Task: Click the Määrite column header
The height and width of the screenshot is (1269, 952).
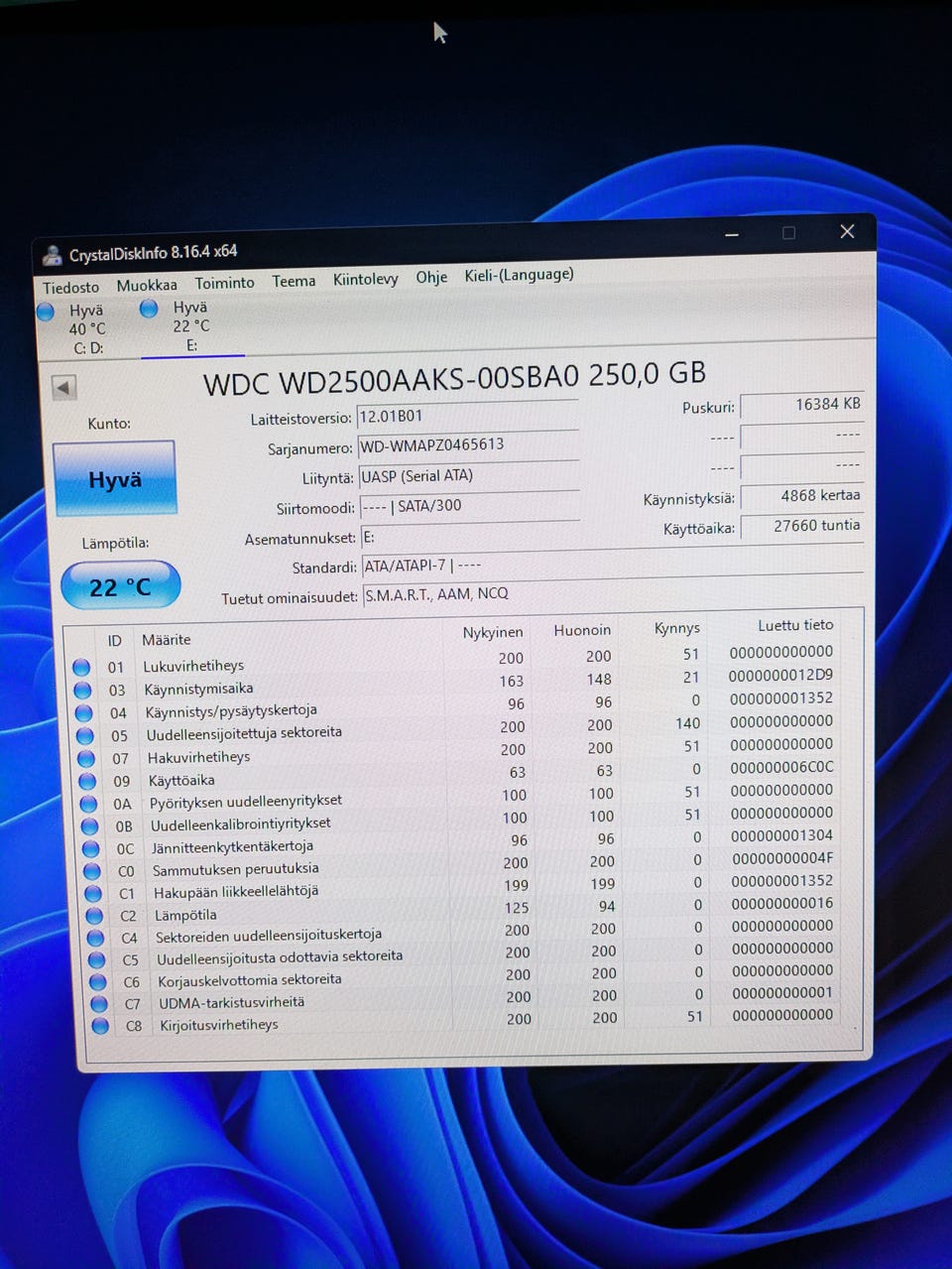Action: (x=166, y=640)
